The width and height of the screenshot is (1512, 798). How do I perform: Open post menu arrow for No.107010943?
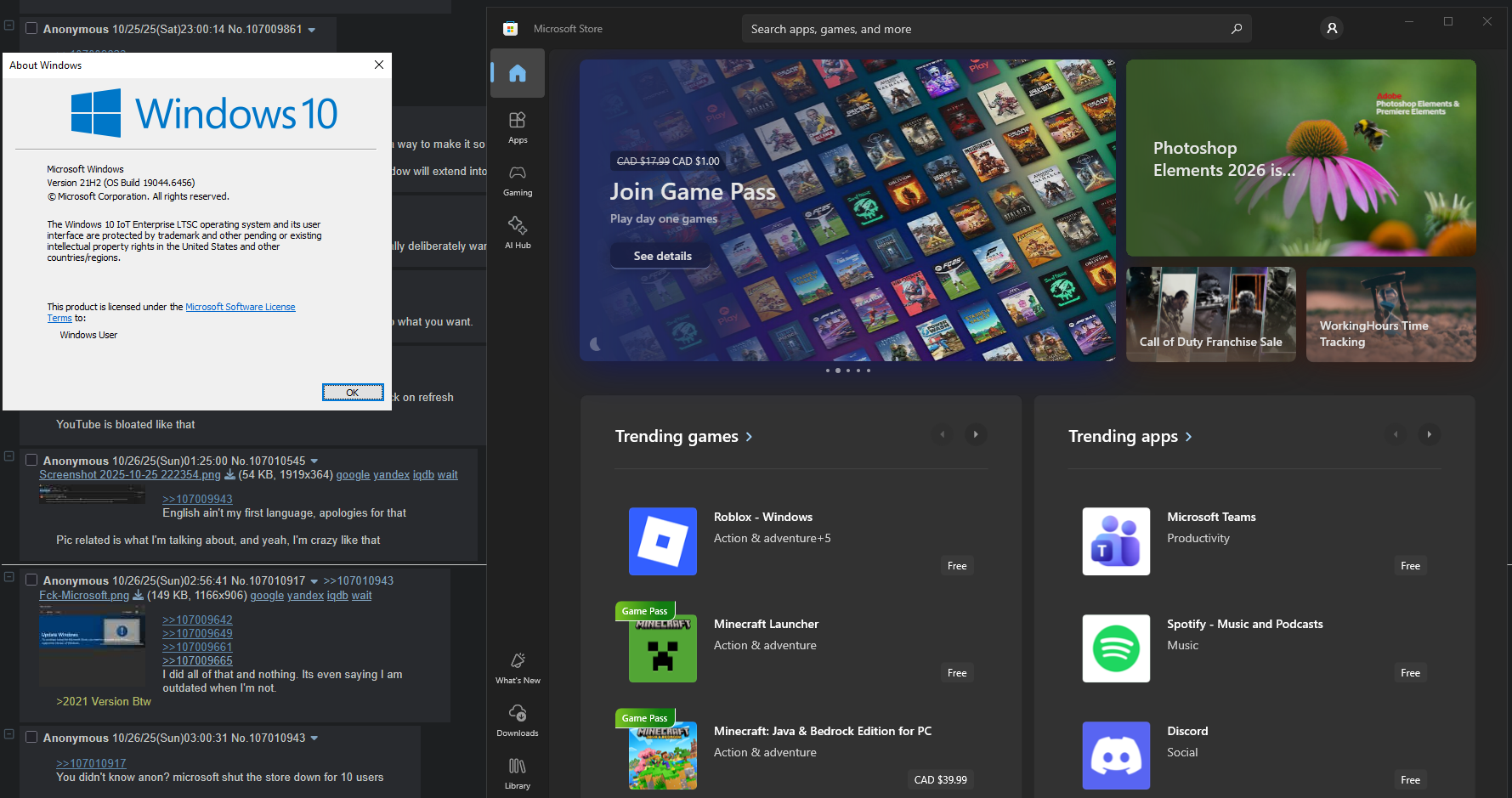click(x=314, y=739)
